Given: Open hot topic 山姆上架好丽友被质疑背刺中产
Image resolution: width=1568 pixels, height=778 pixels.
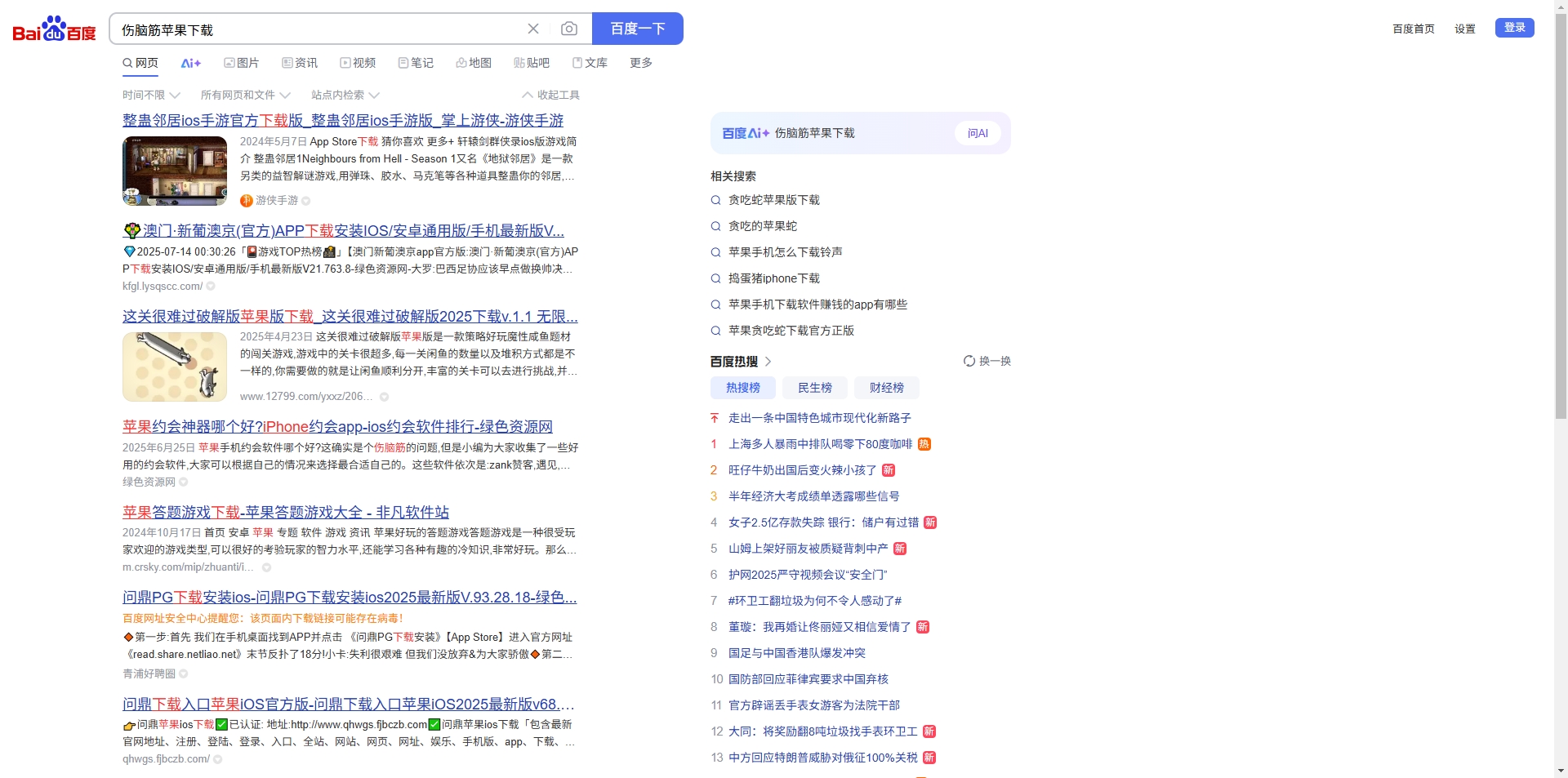Looking at the screenshot, I should tap(808, 549).
